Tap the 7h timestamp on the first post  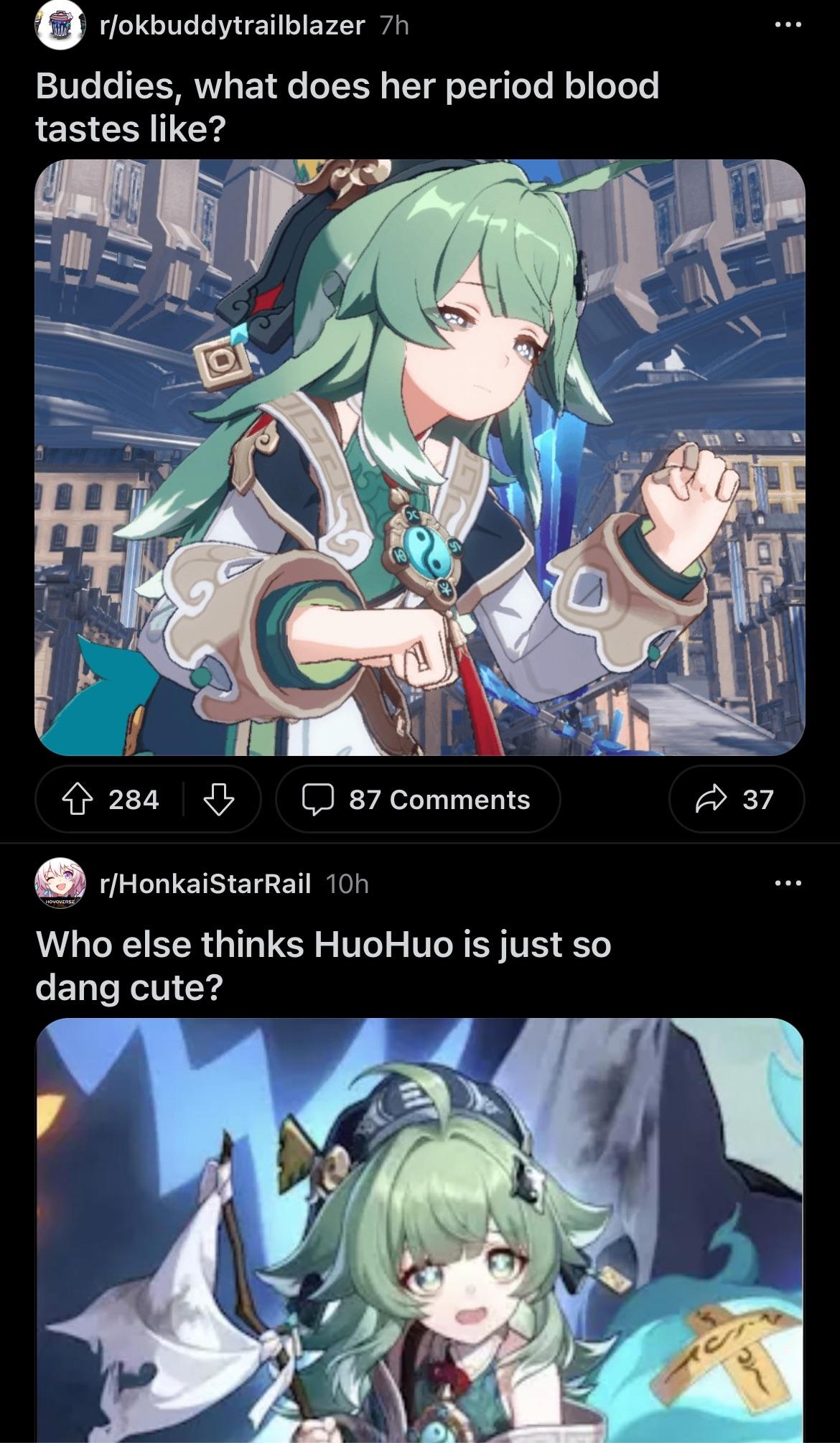pos(394,26)
